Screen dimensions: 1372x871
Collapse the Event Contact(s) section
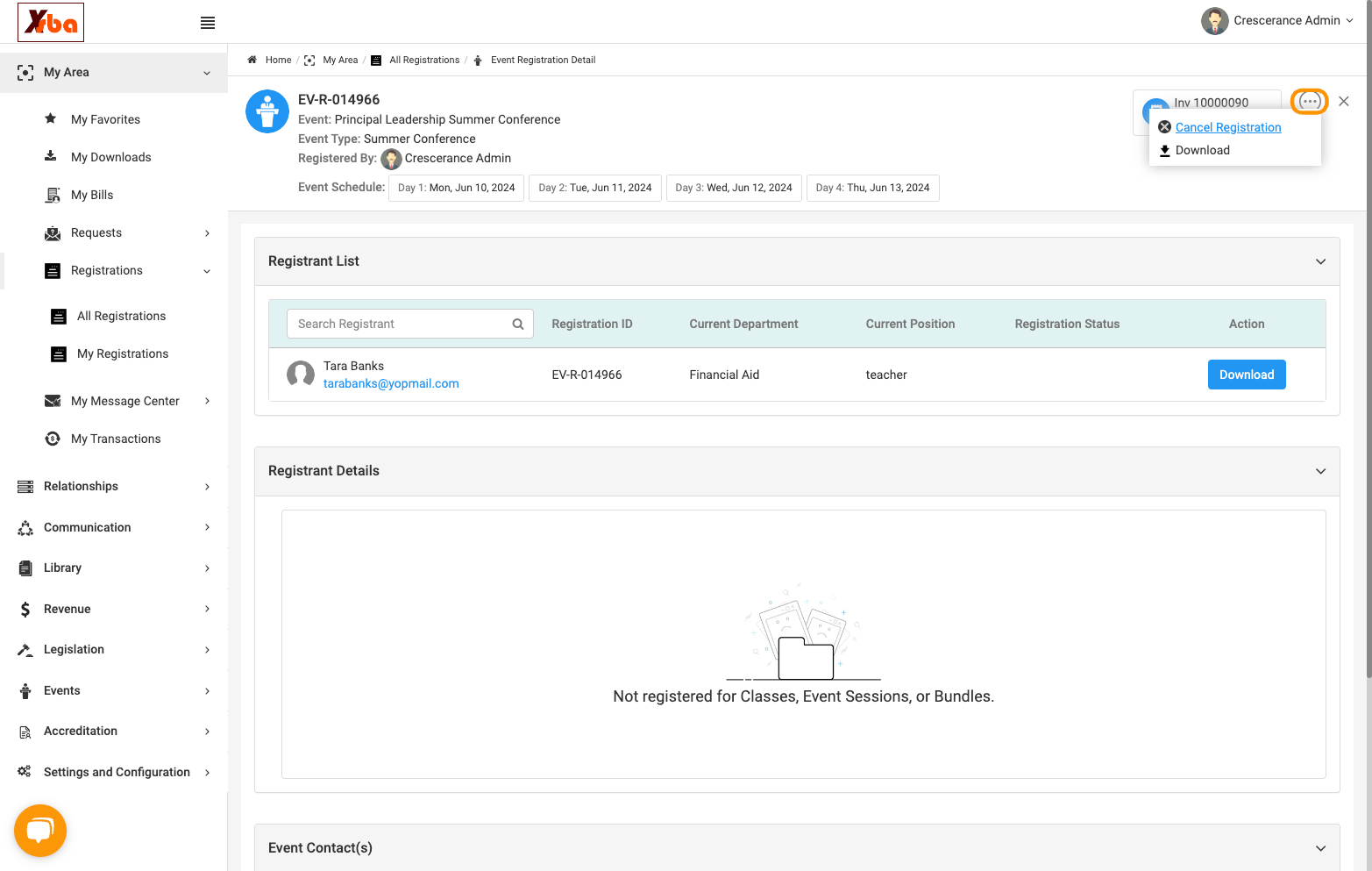click(x=1320, y=848)
